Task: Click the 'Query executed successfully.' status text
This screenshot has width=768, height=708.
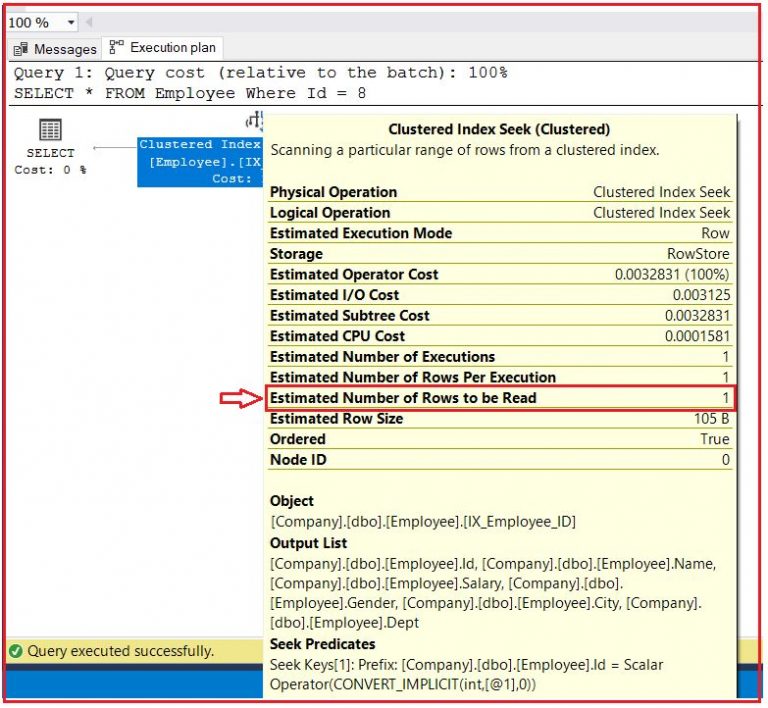Action: pos(120,651)
